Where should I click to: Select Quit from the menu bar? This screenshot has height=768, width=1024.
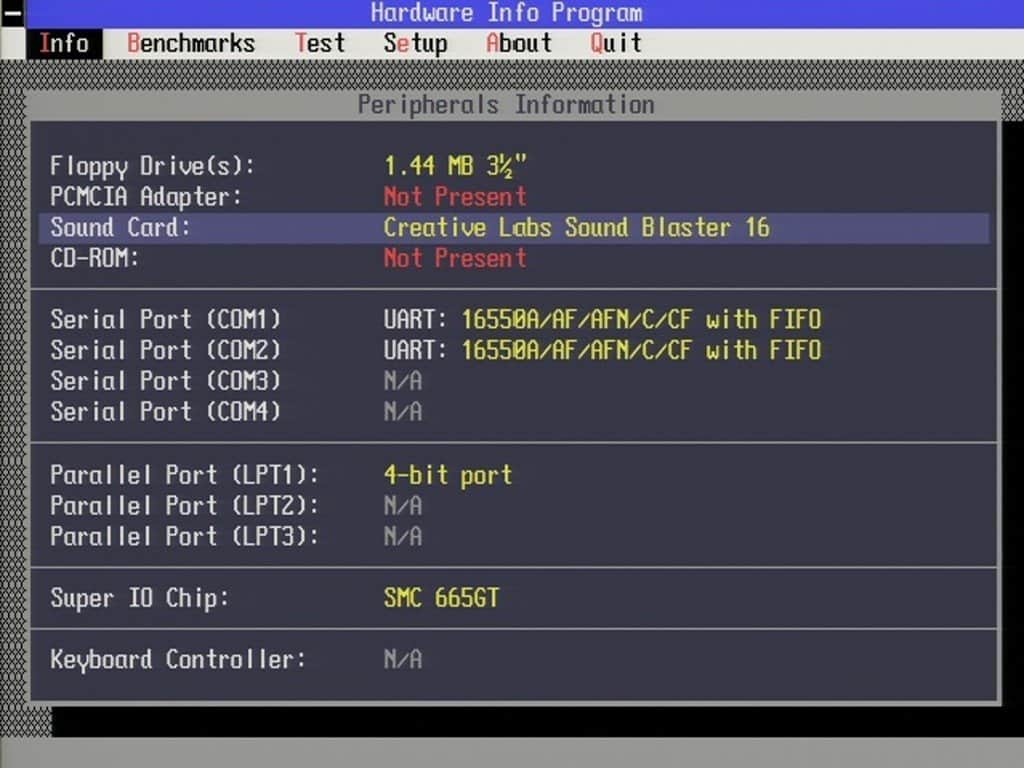pyautogui.click(x=616, y=44)
